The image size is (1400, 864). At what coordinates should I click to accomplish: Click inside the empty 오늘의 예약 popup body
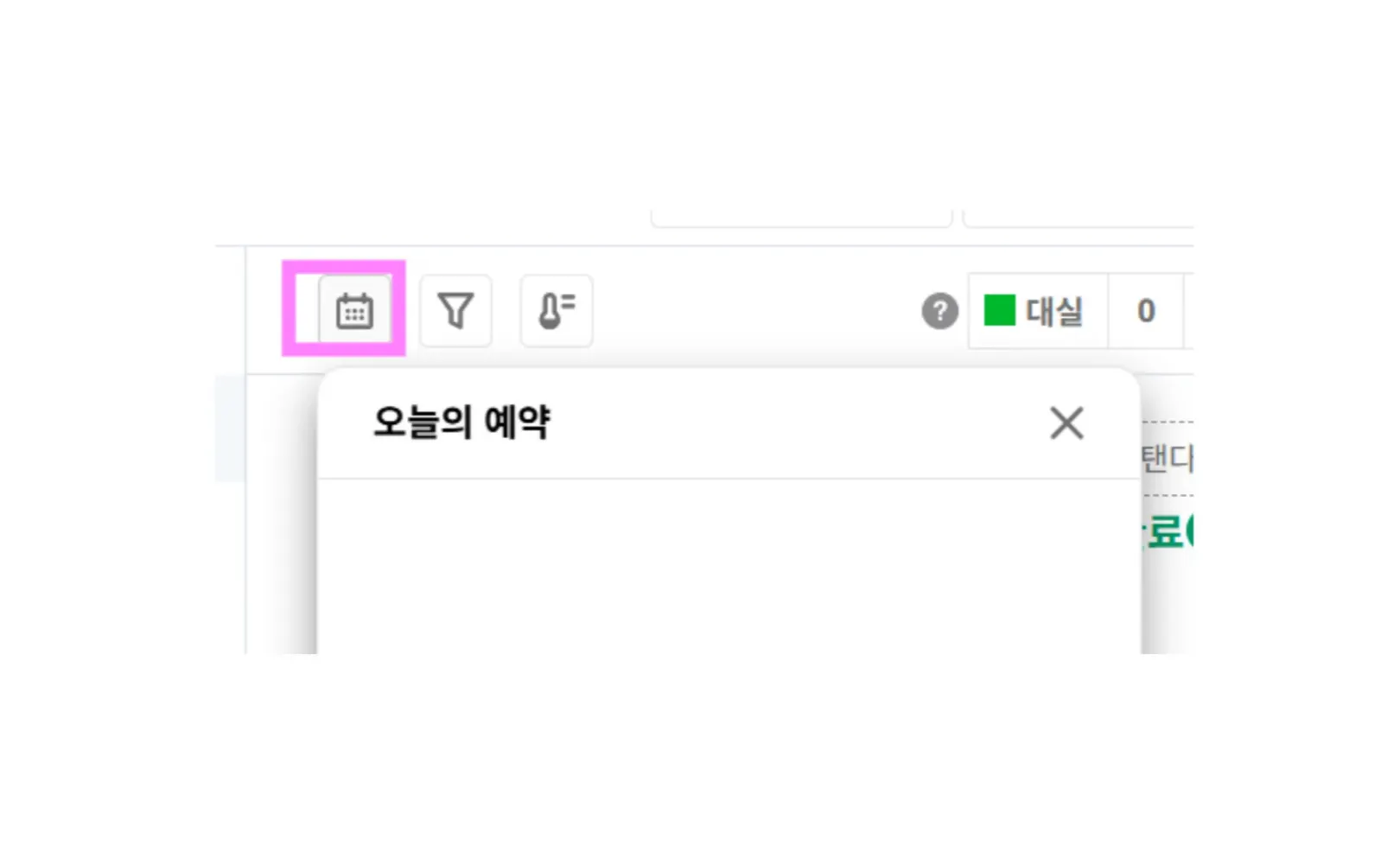point(729,566)
